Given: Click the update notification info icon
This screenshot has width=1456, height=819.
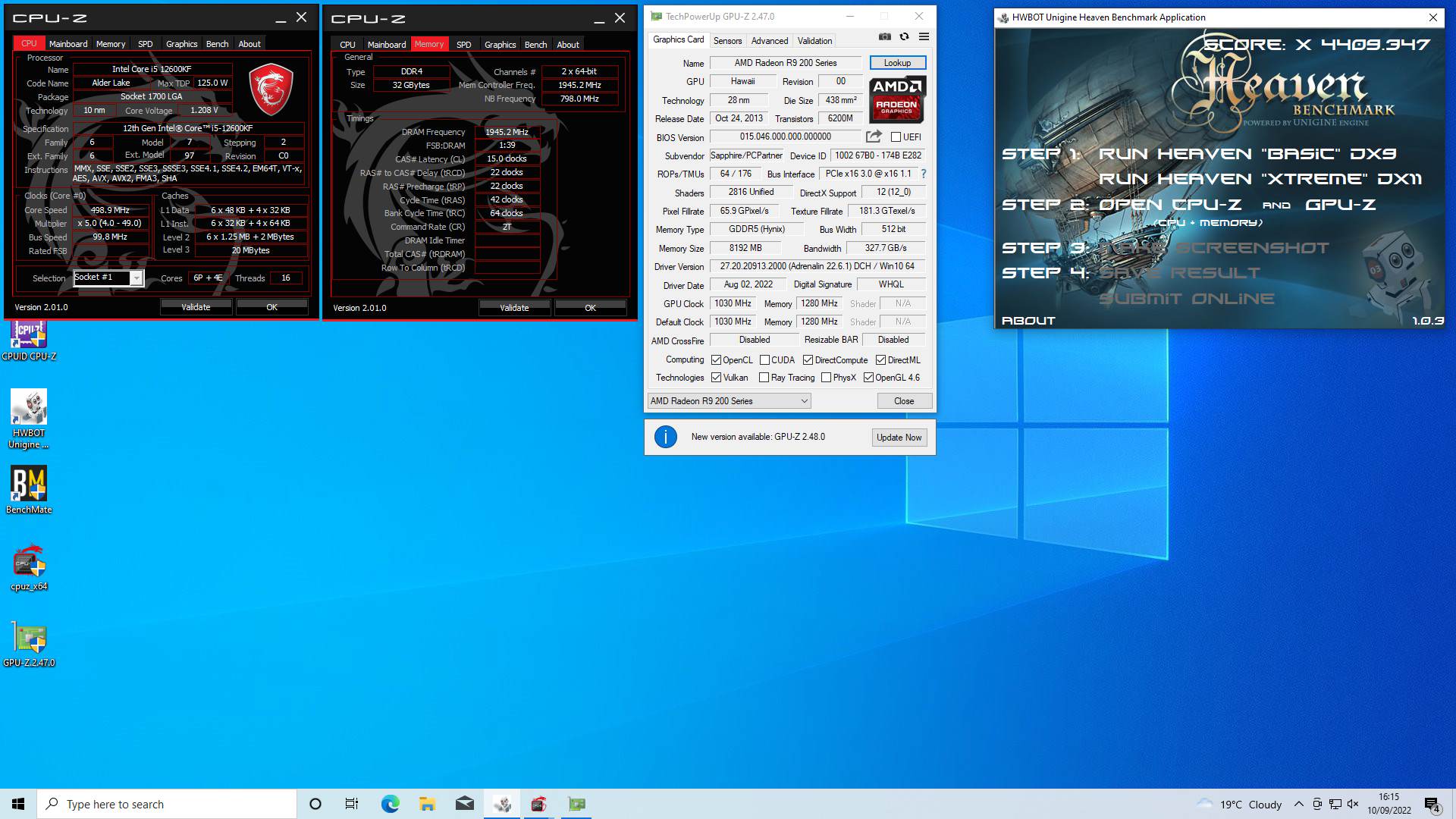Looking at the screenshot, I should pyautogui.click(x=665, y=437).
